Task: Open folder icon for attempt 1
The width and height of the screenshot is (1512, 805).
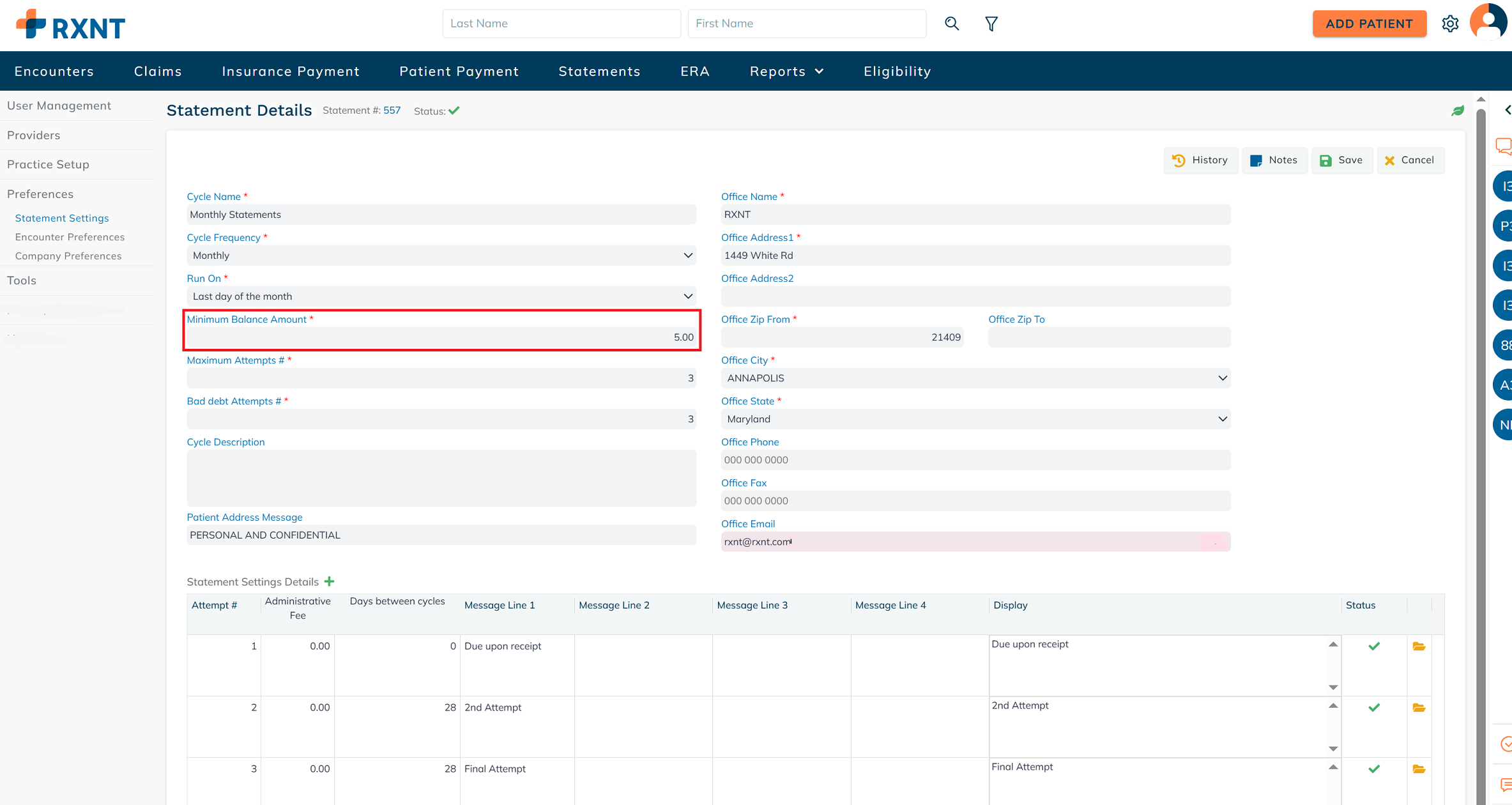Action: 1419,647
